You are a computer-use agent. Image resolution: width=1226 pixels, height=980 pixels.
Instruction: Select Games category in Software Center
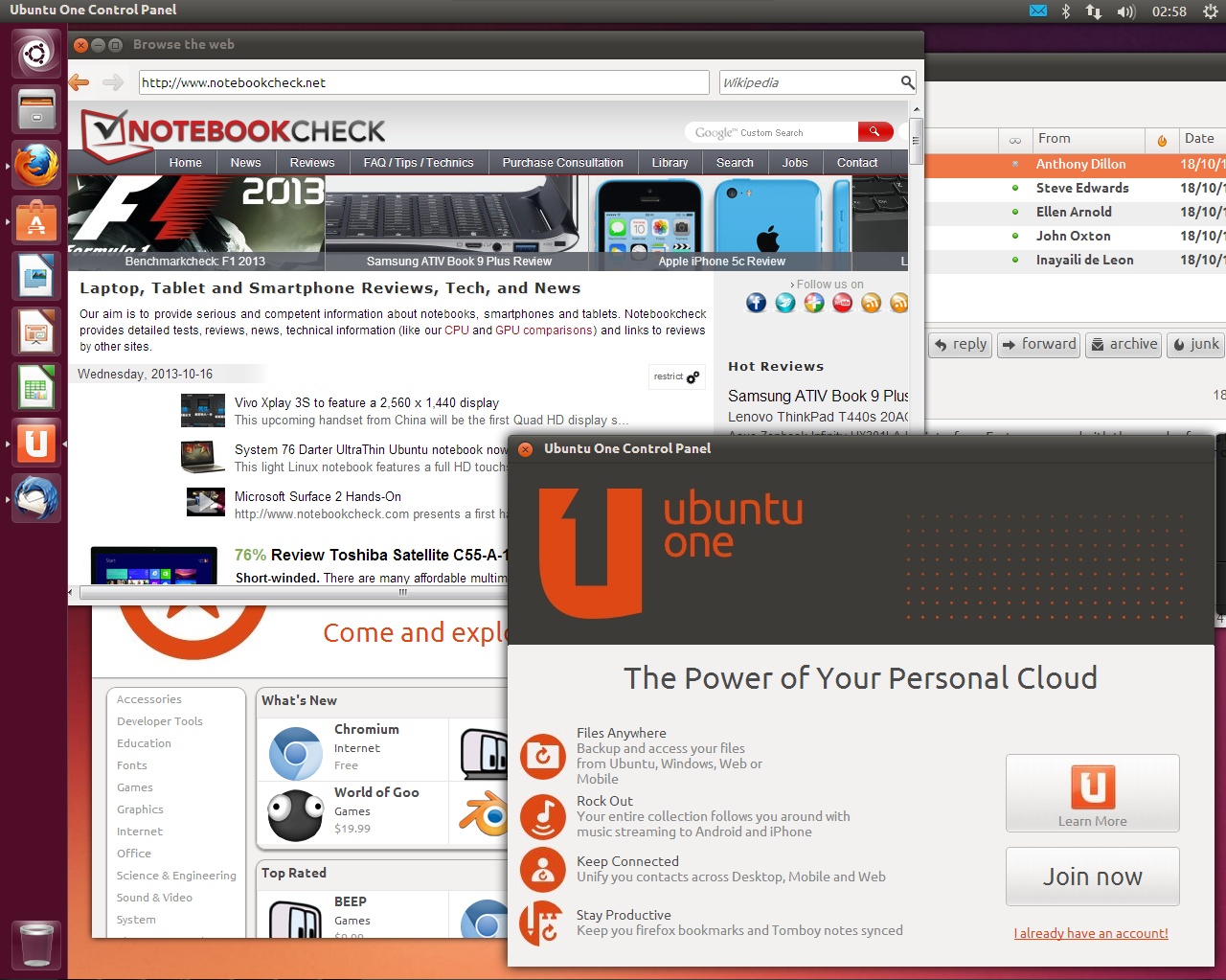pyautogui.click(x=135, y=787)
